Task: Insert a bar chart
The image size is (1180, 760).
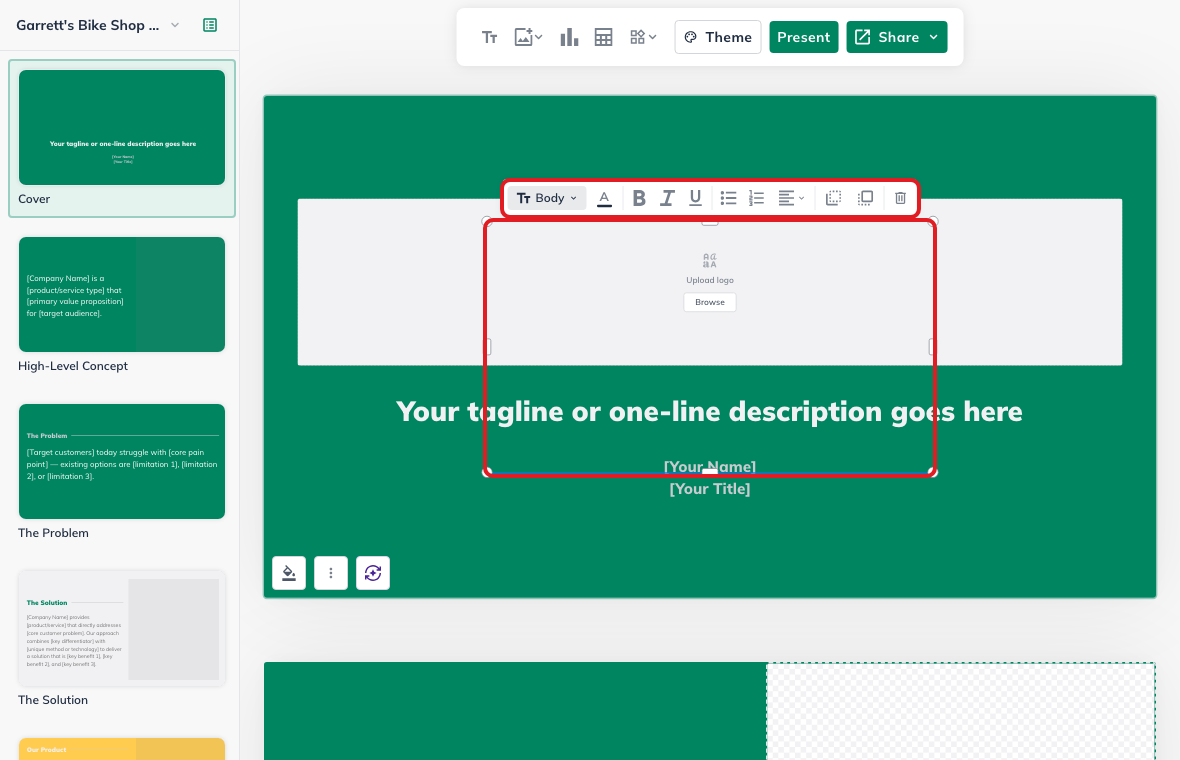Action: click(569, 37)
